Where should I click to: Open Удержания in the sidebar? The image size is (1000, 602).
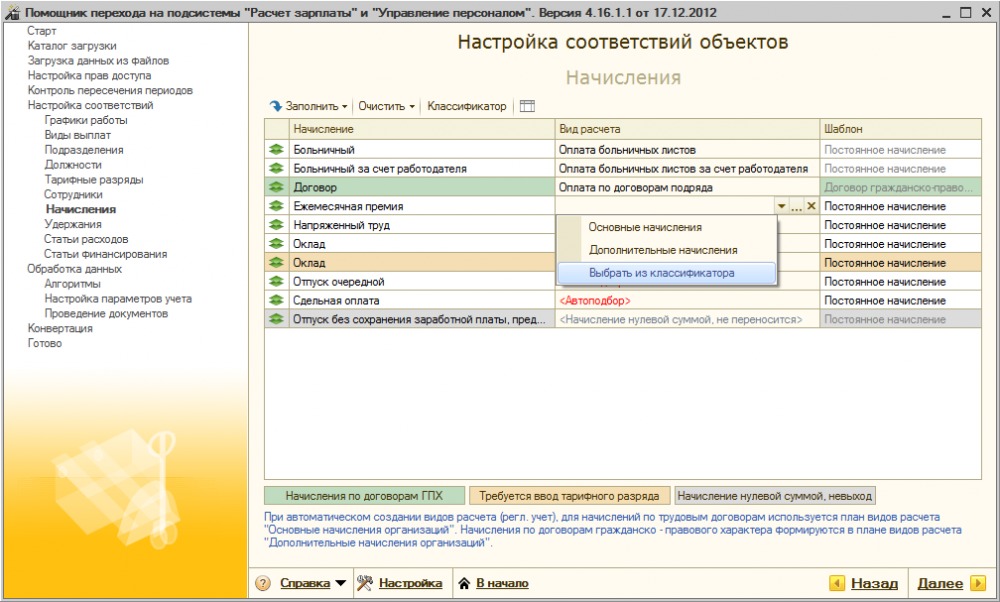coord(73,224)
